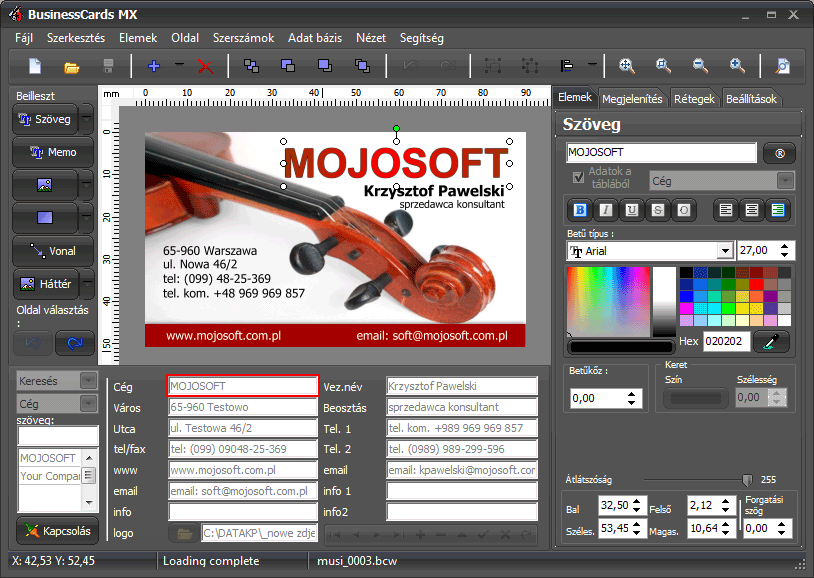The width and height of the screenshot is (814, 578).
Task: Click the Szöveg insert button
Action: click(x=45, y=119)
